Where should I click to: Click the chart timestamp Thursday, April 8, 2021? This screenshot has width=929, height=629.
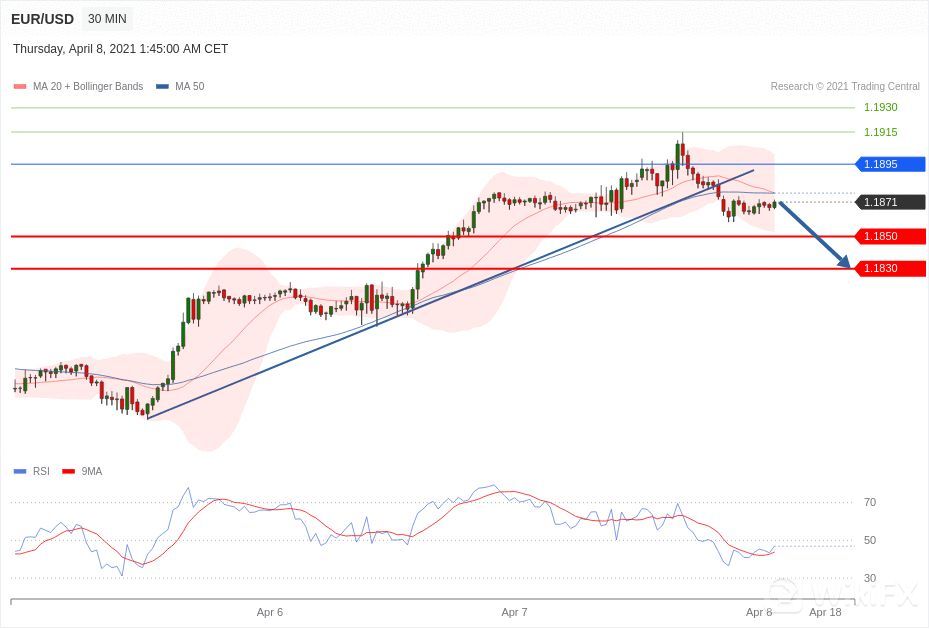point(120,49)
